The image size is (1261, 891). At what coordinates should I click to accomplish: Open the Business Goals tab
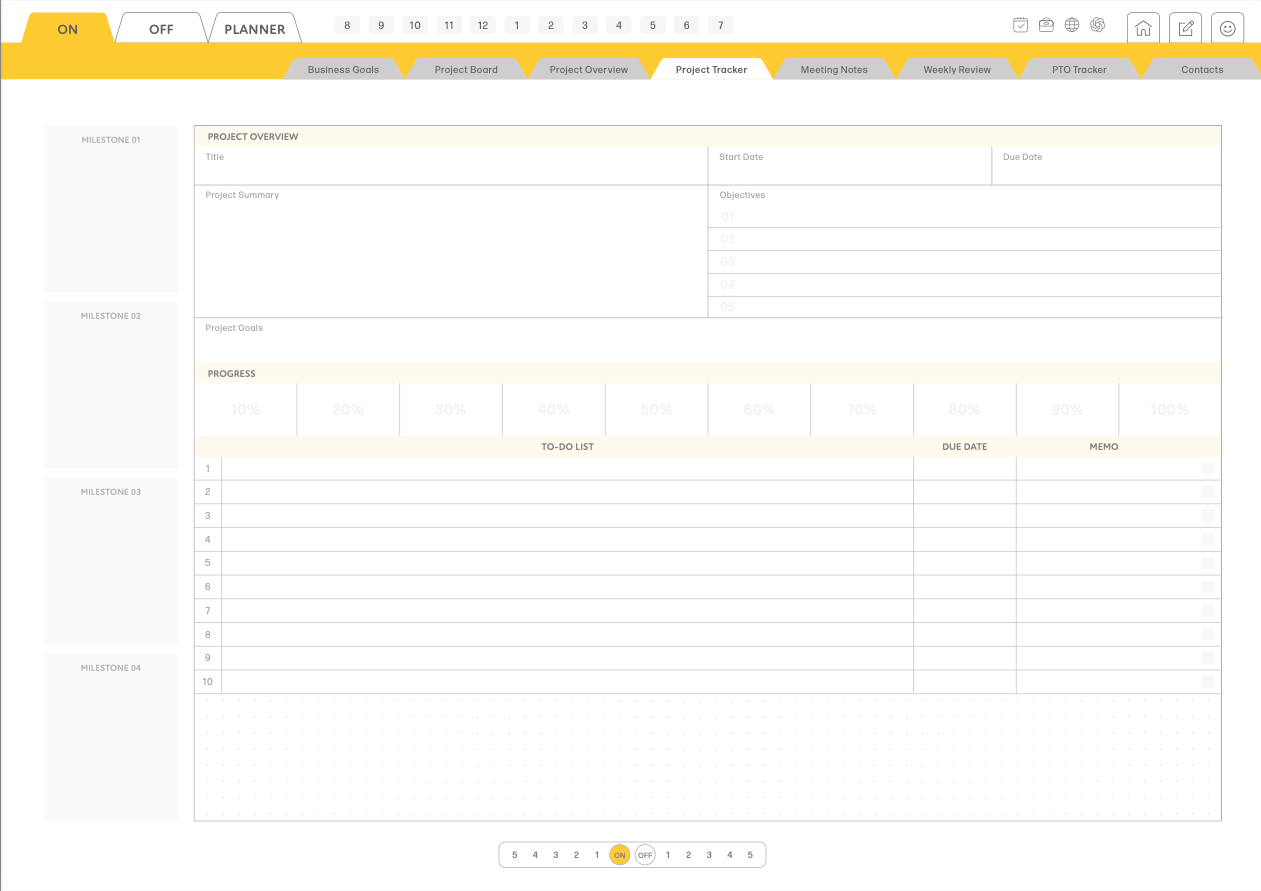coord(343,70)
